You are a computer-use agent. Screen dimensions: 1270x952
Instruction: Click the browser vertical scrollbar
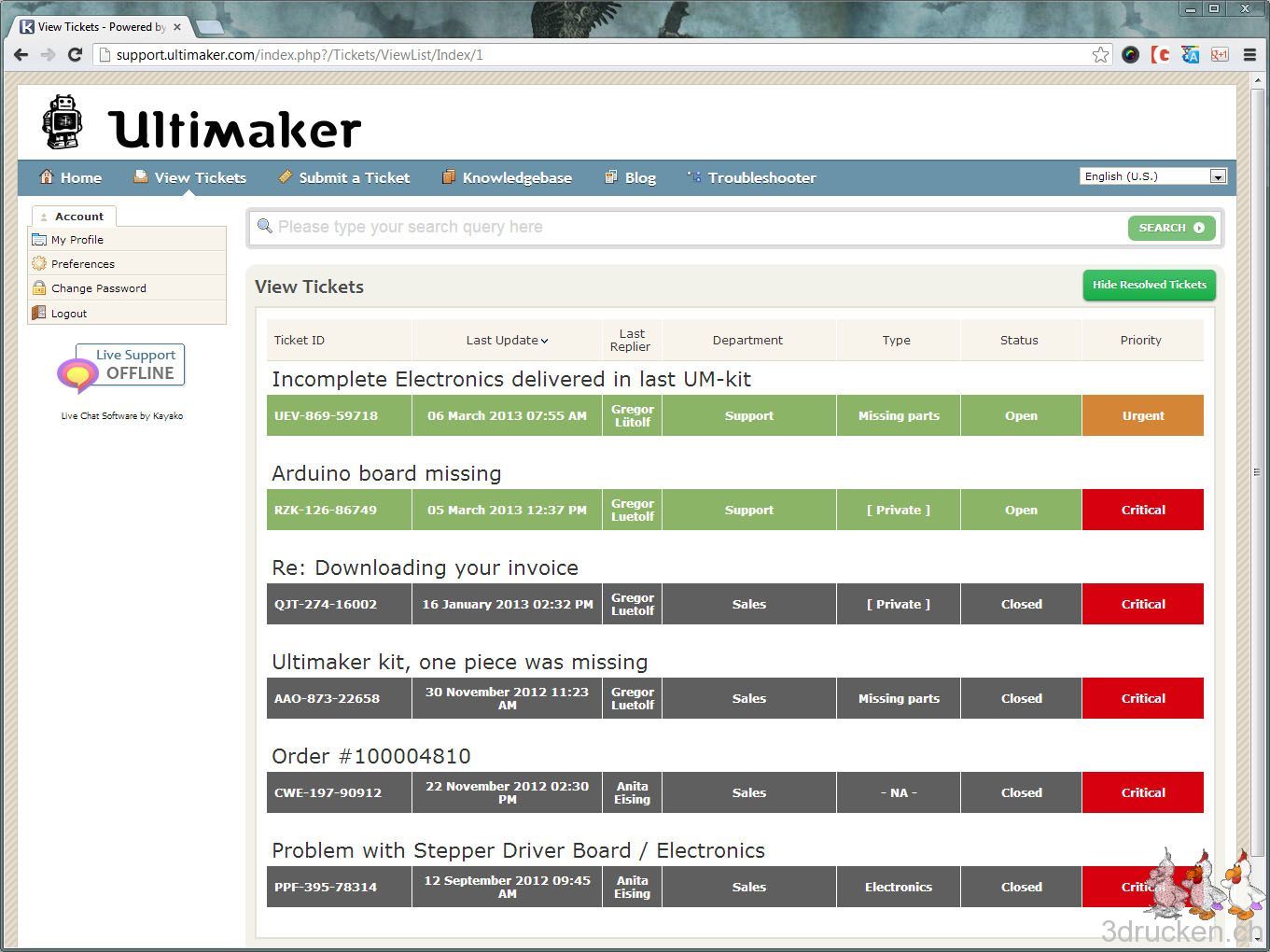coord(1256,471)
